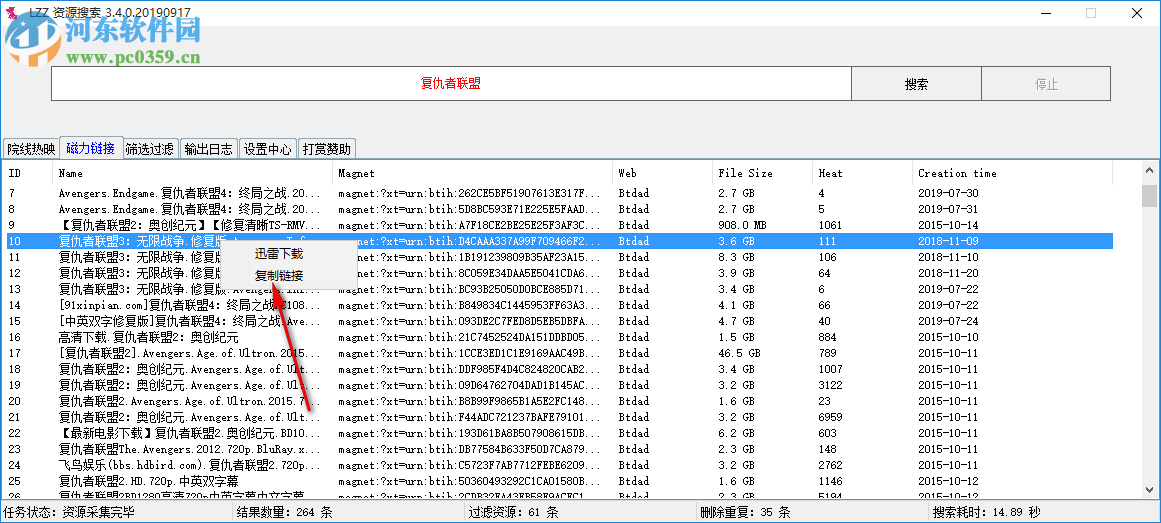Open the 输出日志 tab

[209, 149]
